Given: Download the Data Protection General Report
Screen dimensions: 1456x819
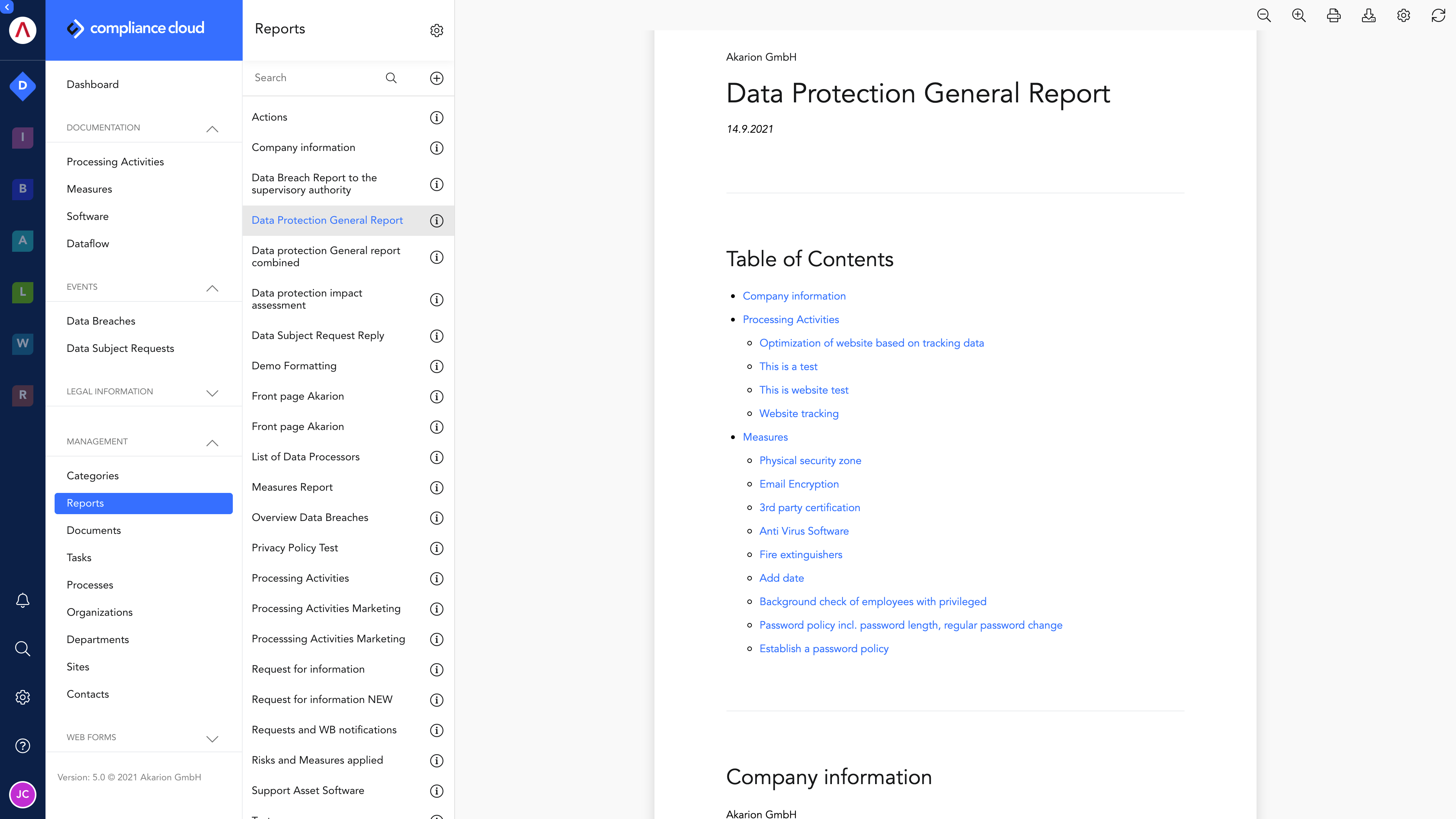Looking at the screenshot, I should coord(1368,15).
